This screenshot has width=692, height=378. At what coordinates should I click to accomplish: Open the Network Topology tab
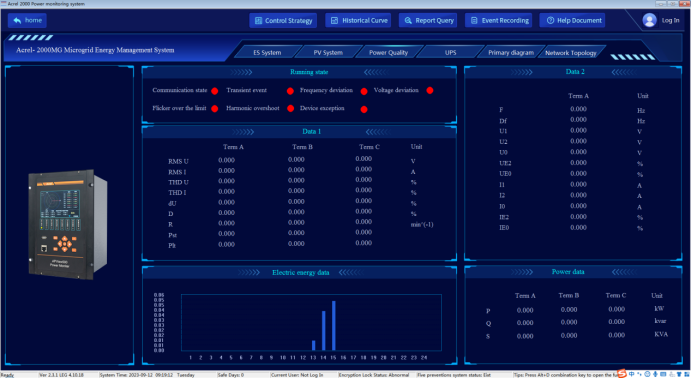coord(571,52)
